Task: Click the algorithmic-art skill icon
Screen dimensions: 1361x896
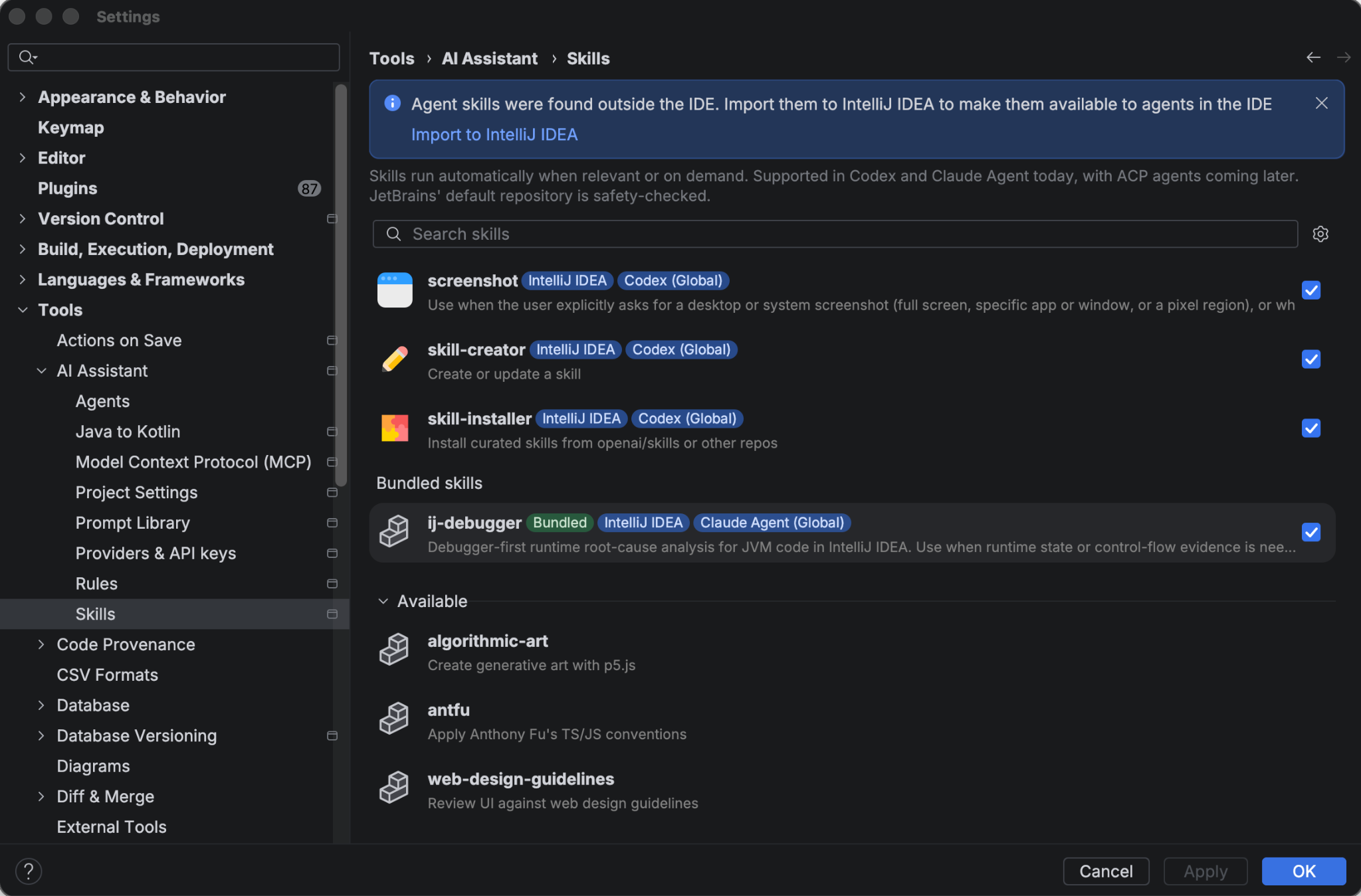Action: click(394, 650)
